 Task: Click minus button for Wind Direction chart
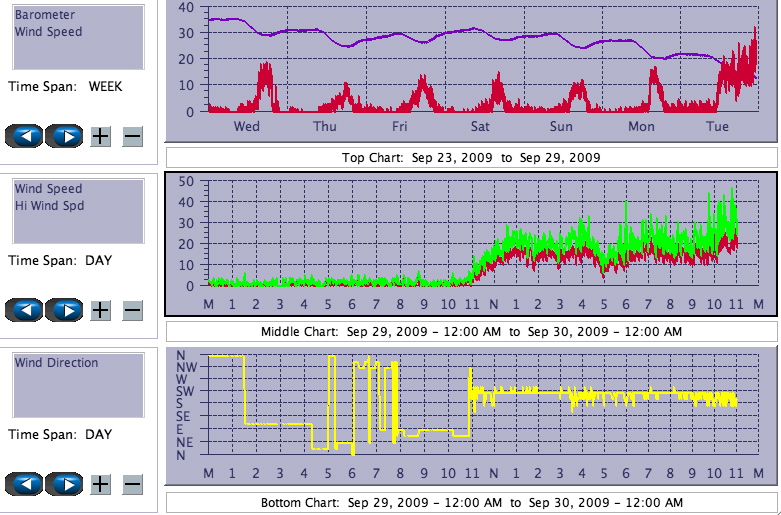coord(132,484)
